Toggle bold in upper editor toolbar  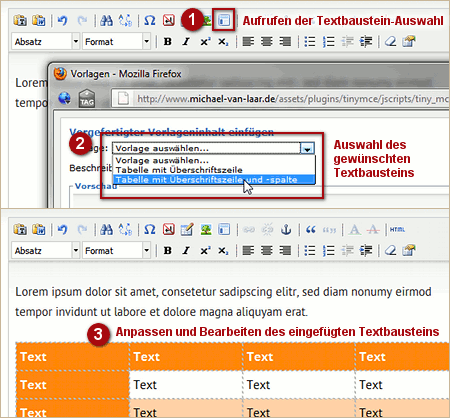pyautogui.click(x=168, y=42)
